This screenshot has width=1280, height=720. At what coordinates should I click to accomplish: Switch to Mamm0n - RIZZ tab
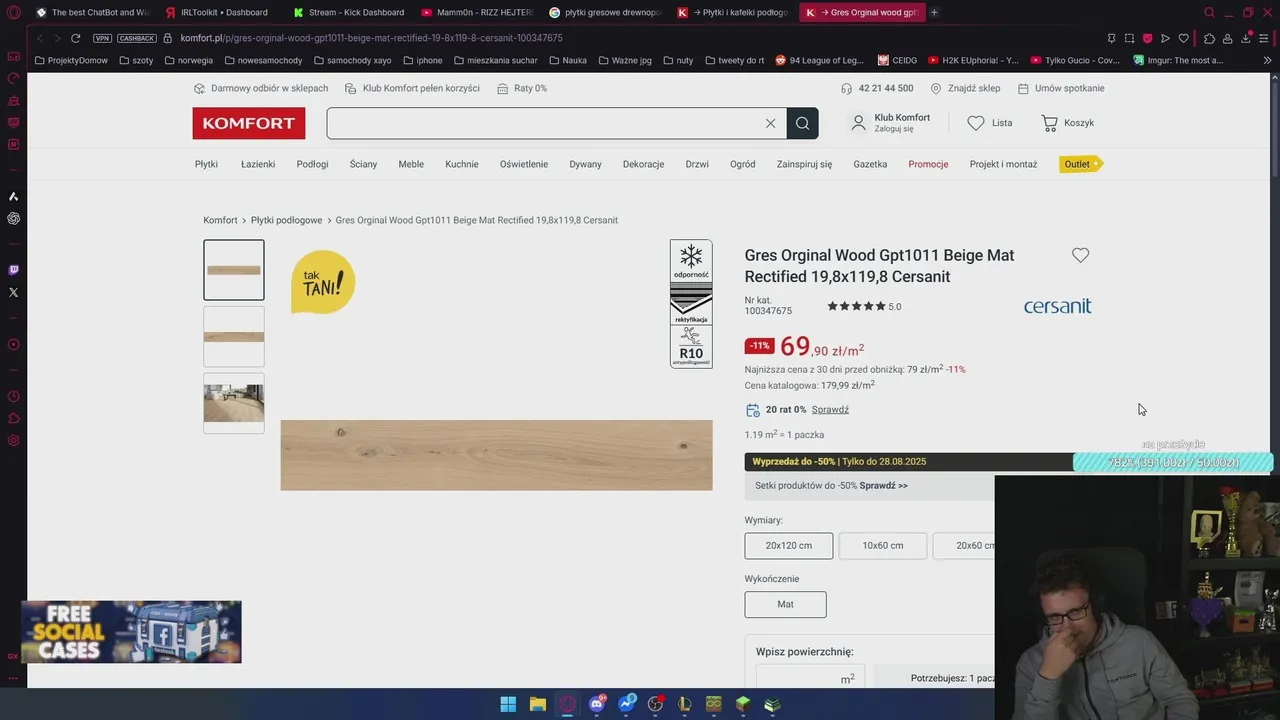pos(477,12)
